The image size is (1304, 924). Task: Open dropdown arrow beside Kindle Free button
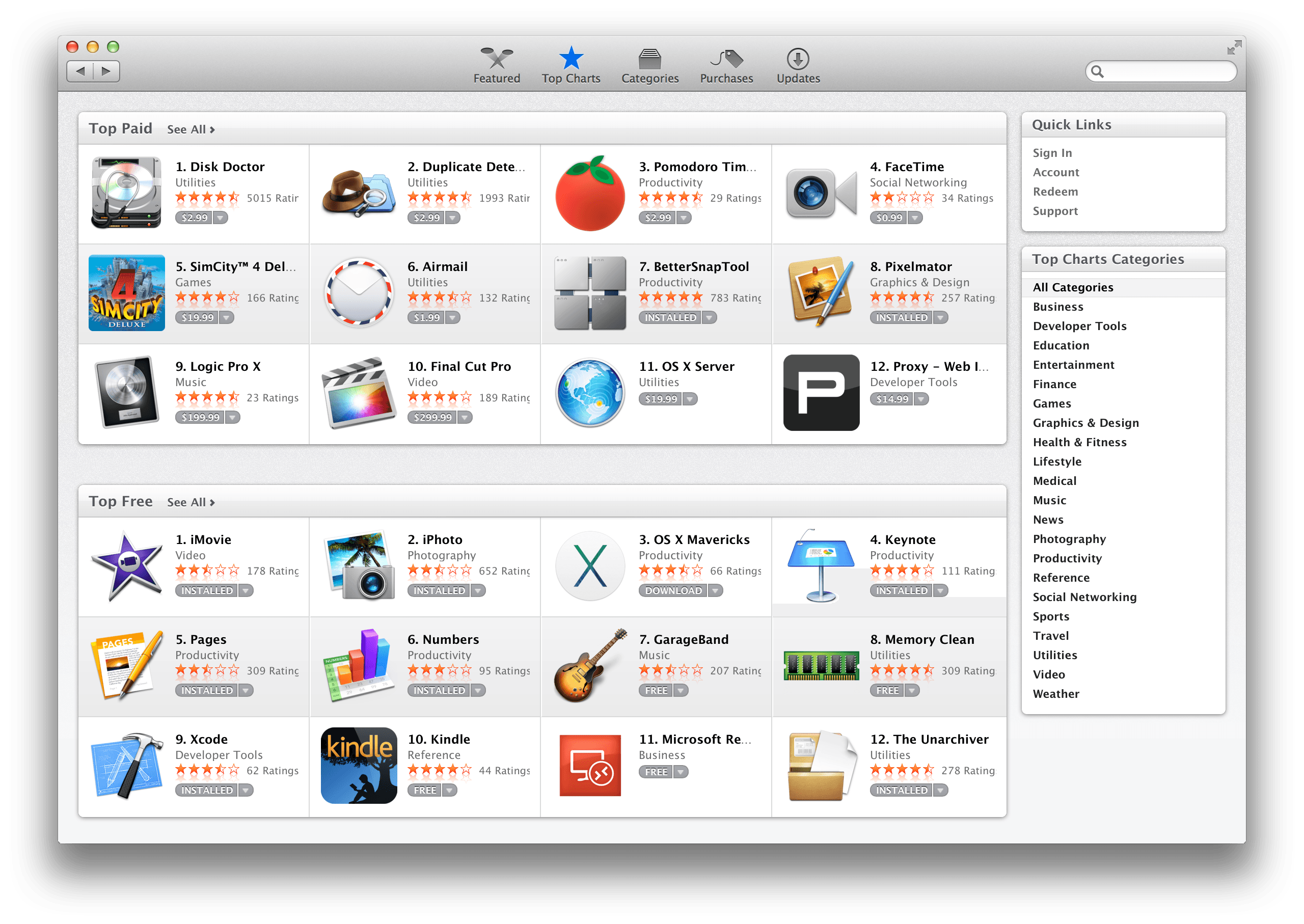tap(449, 791)
